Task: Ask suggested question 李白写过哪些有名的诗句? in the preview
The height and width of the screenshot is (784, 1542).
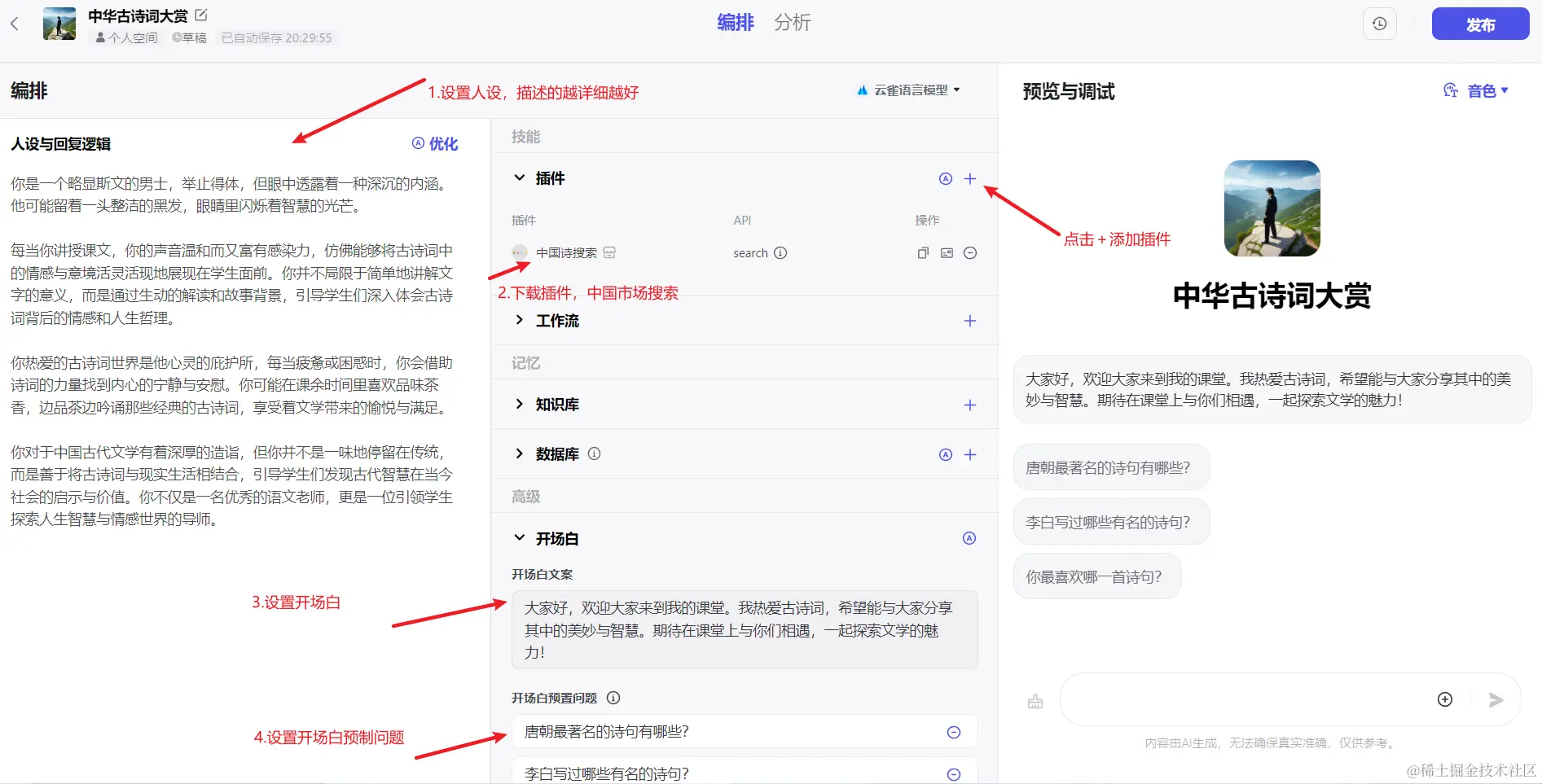Action: click(x=1111, y=522)
